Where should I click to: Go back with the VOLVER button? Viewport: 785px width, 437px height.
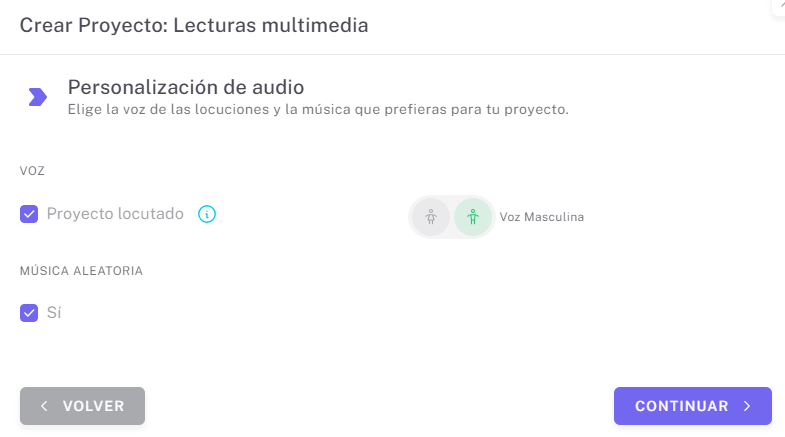(82, 406)
